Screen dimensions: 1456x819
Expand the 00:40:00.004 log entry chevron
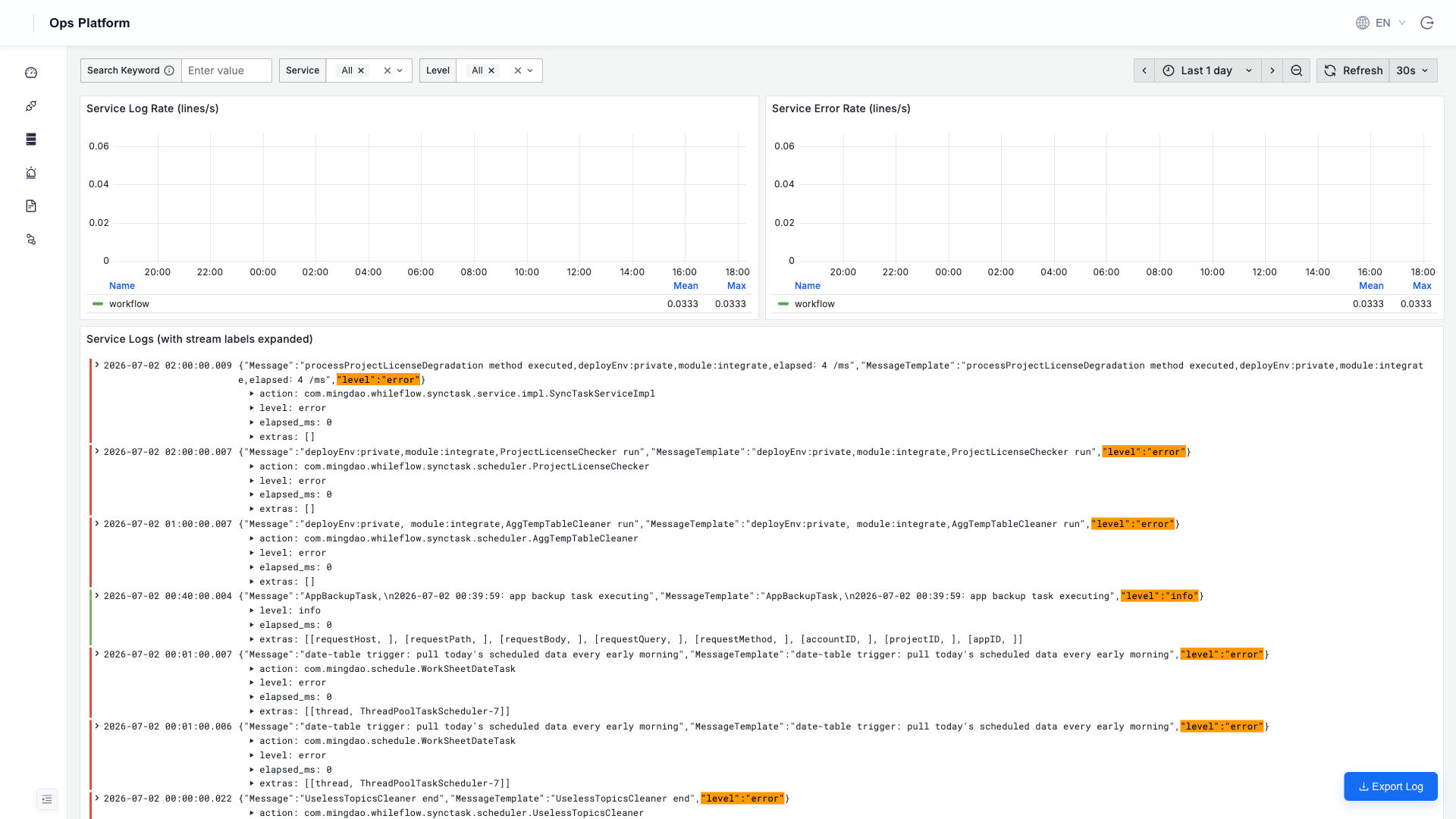click(97, 595)
